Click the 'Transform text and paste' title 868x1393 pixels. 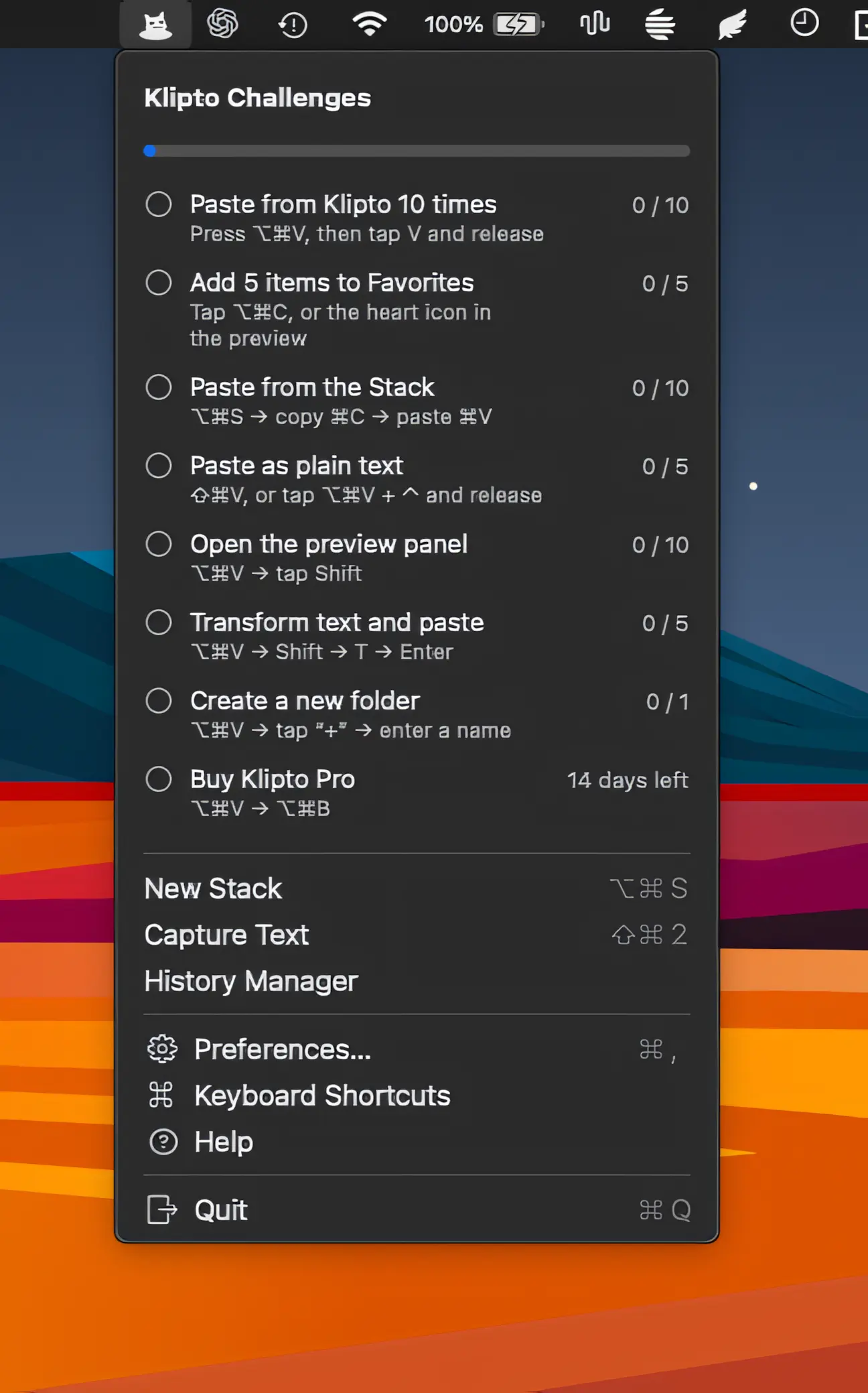[337, 622]
